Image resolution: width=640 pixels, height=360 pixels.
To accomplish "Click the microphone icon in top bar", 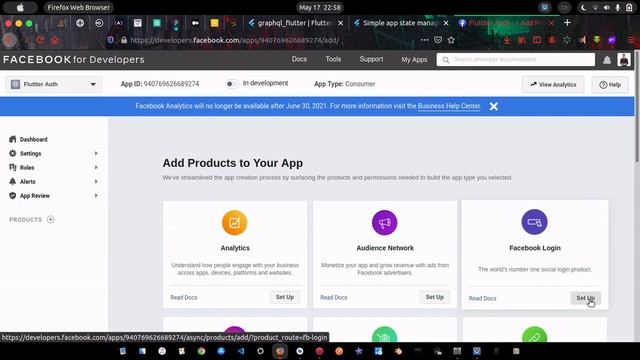I will coord(618,7).
